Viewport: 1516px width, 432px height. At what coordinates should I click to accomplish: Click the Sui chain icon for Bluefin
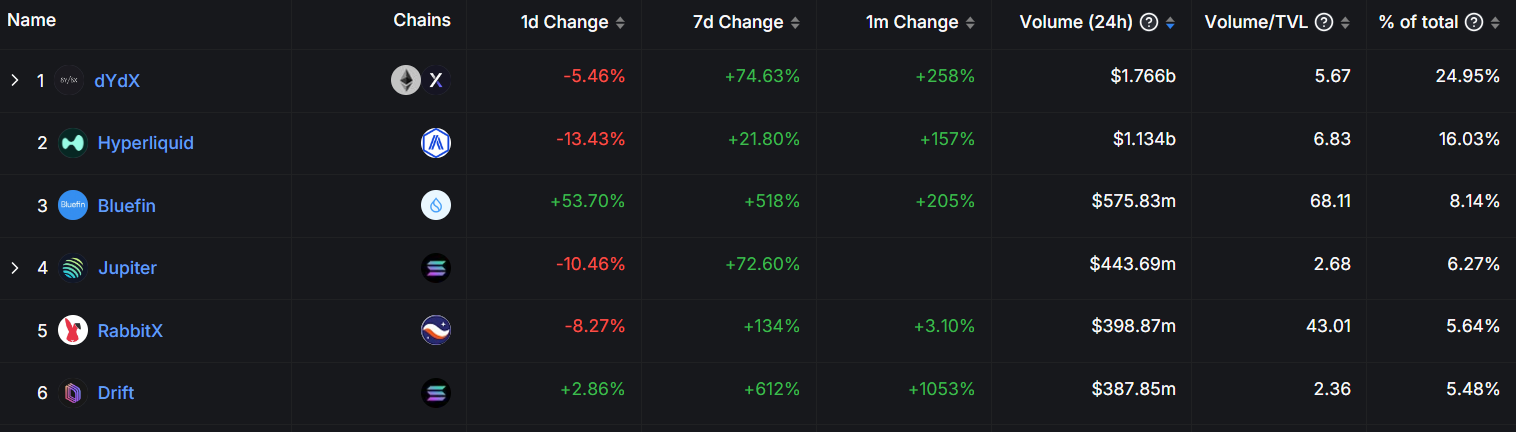(436, 205)
